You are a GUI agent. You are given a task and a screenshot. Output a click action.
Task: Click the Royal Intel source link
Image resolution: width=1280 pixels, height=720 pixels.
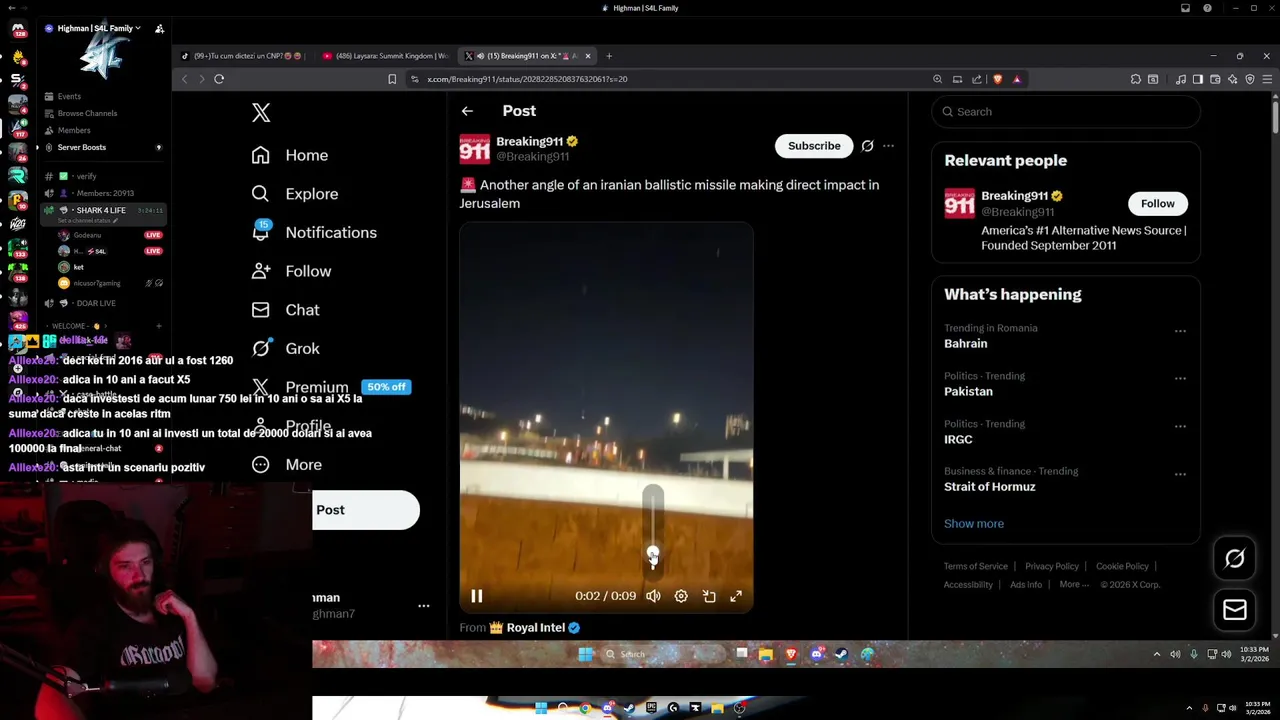point(535,628)
